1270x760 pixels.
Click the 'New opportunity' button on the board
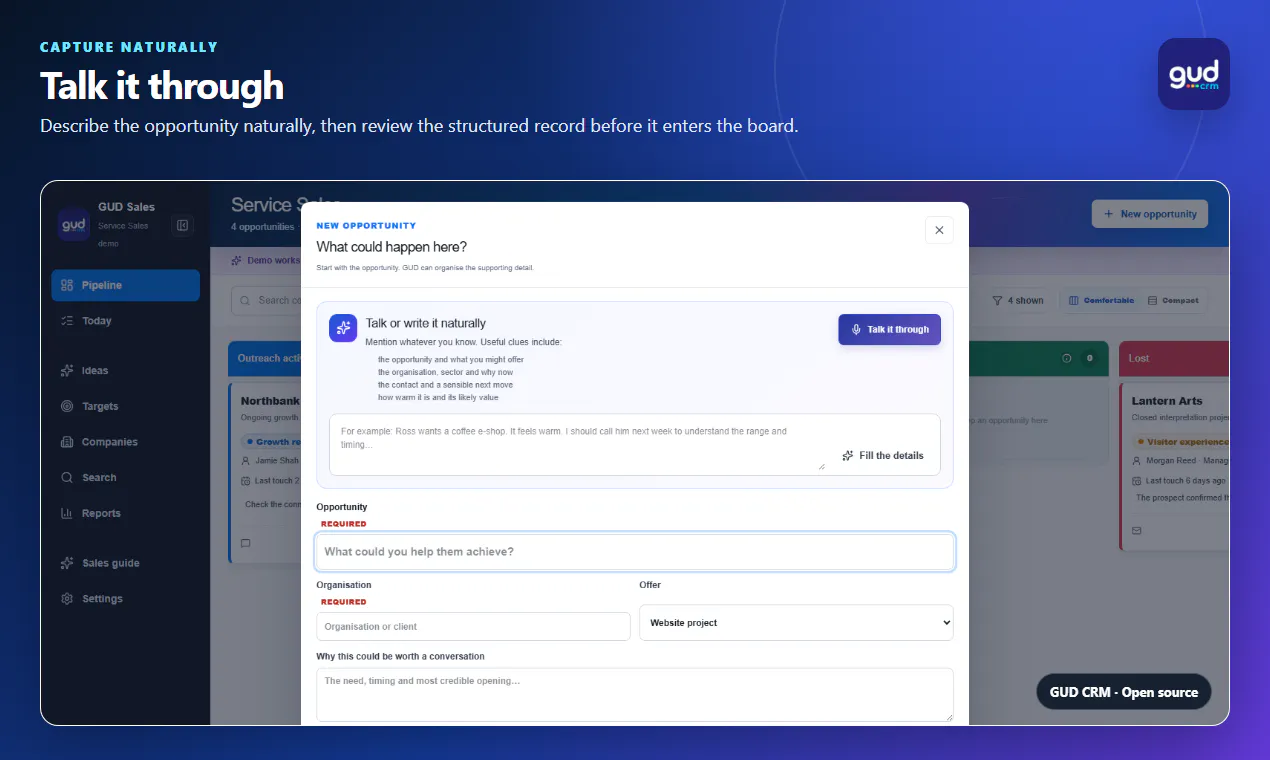(1150, 214)
